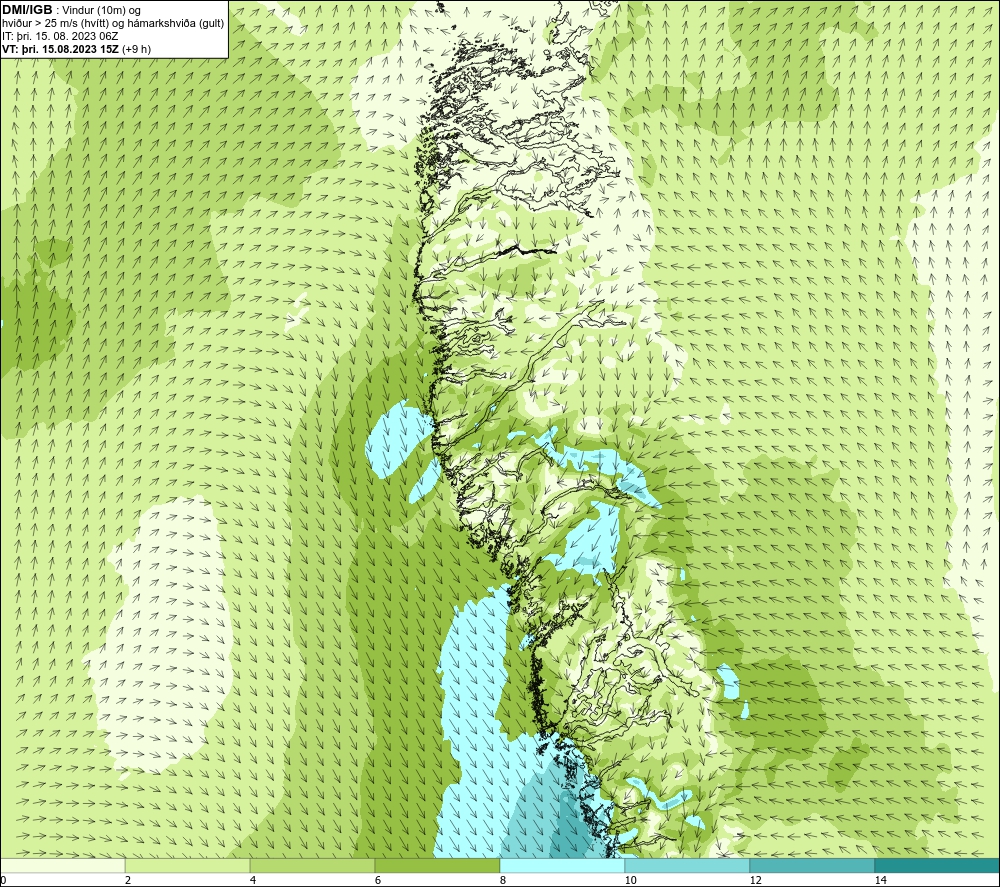Click the '4' scale label
The image size is (1000, 887).
click(x=253, y=880)
